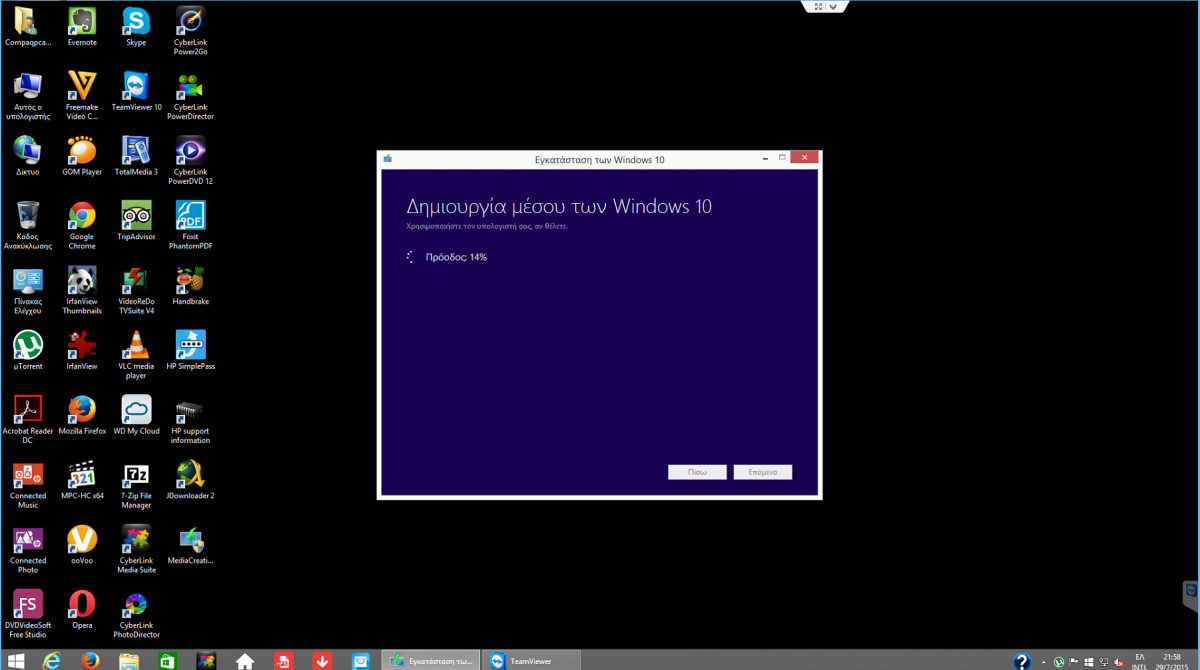Open VLC media player shortcut
Viewport: 1200px width, 670px height.
136,355
